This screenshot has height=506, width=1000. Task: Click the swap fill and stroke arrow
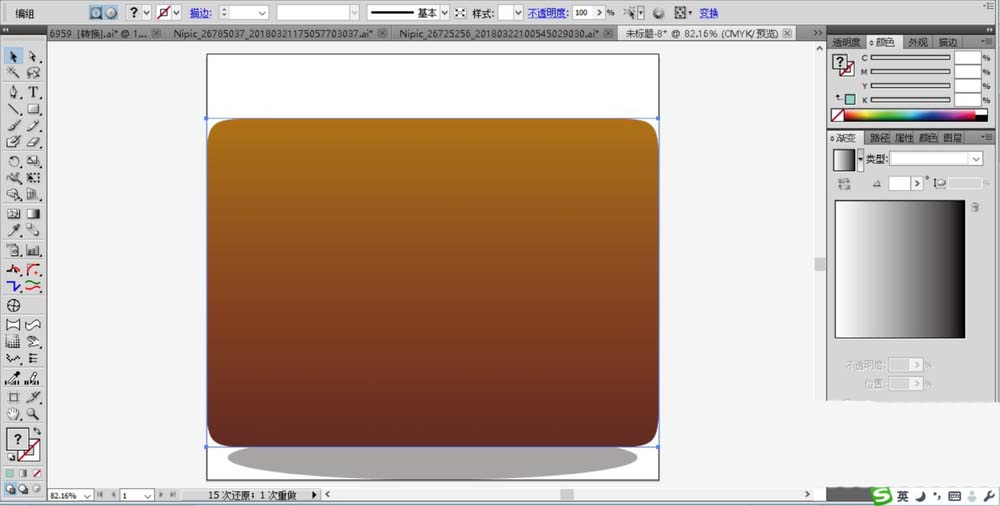tap(37, 431)
